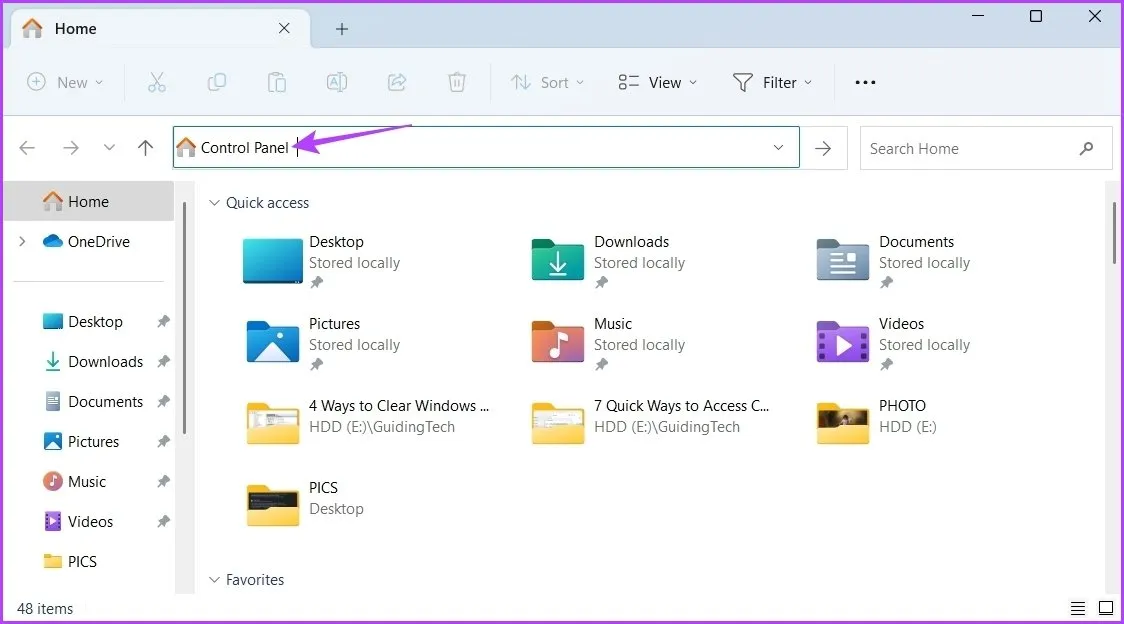Click the main pane vertical scrollbar
1124x624 pixels.
pyautogui.click(x=1115, y=233)
